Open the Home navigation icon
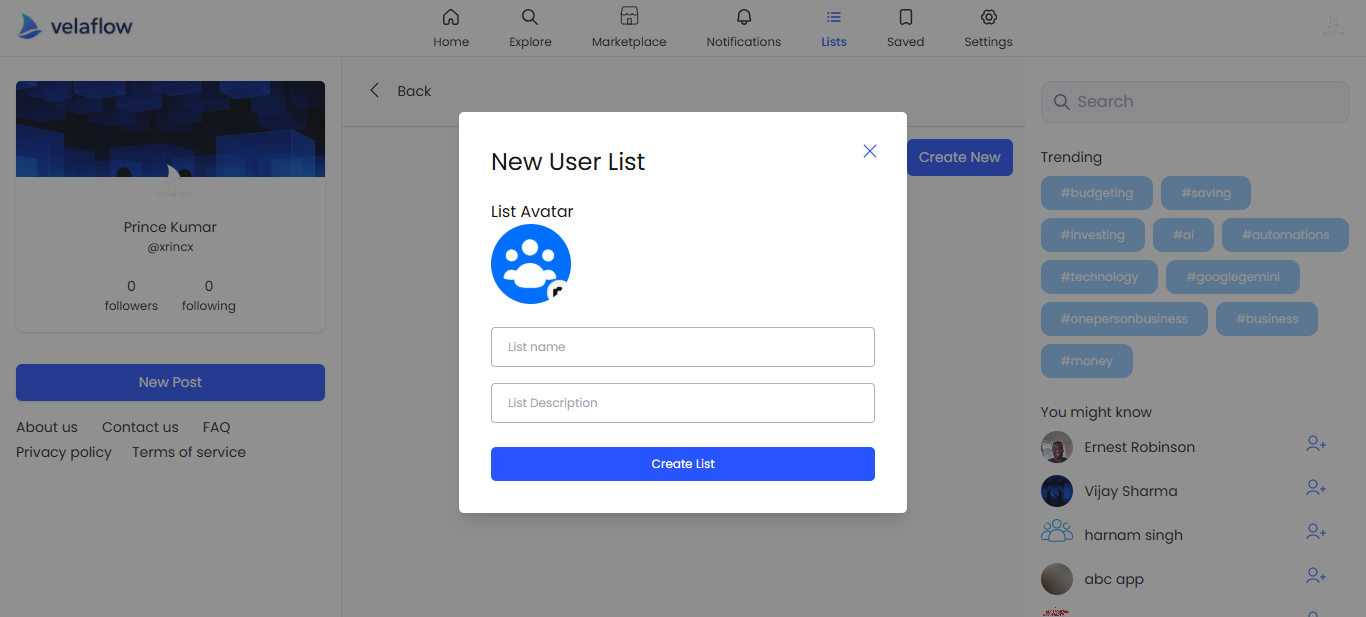 pos(451,17)
